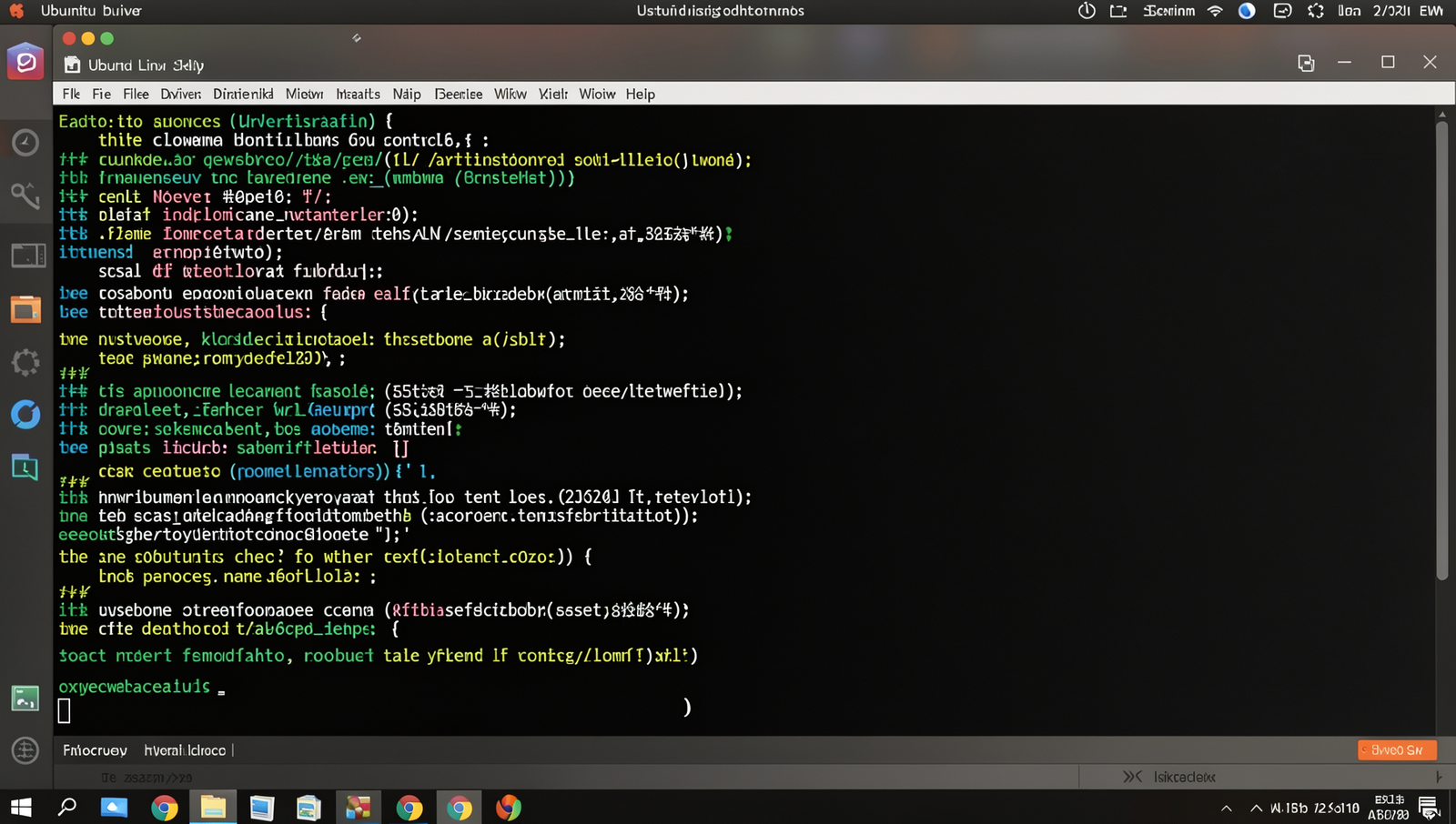Screen dimensions: 1456x824
Task: Click the document icon beside 'Ubund Linu Skily'
Action: 72,65
